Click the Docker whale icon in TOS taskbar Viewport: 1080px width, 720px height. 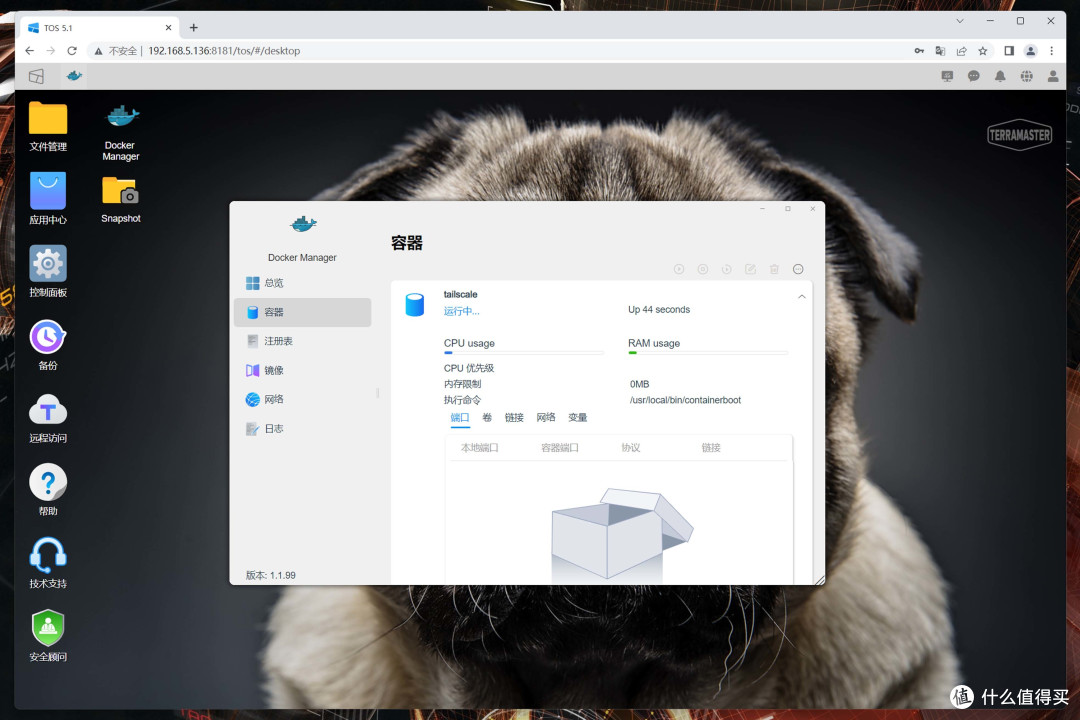[74, 76]
